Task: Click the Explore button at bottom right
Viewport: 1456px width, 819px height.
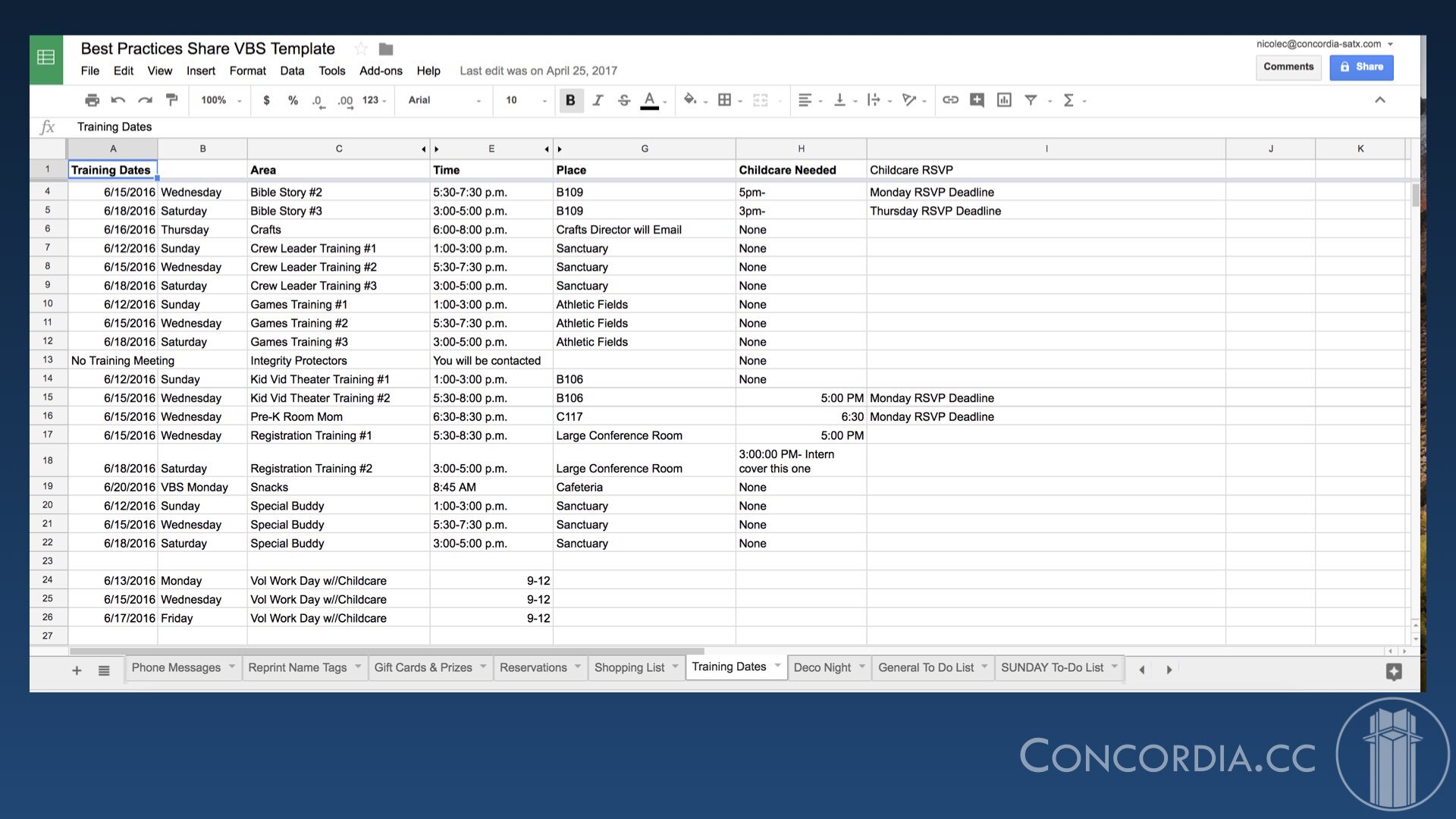Action: pos(1394,671)
